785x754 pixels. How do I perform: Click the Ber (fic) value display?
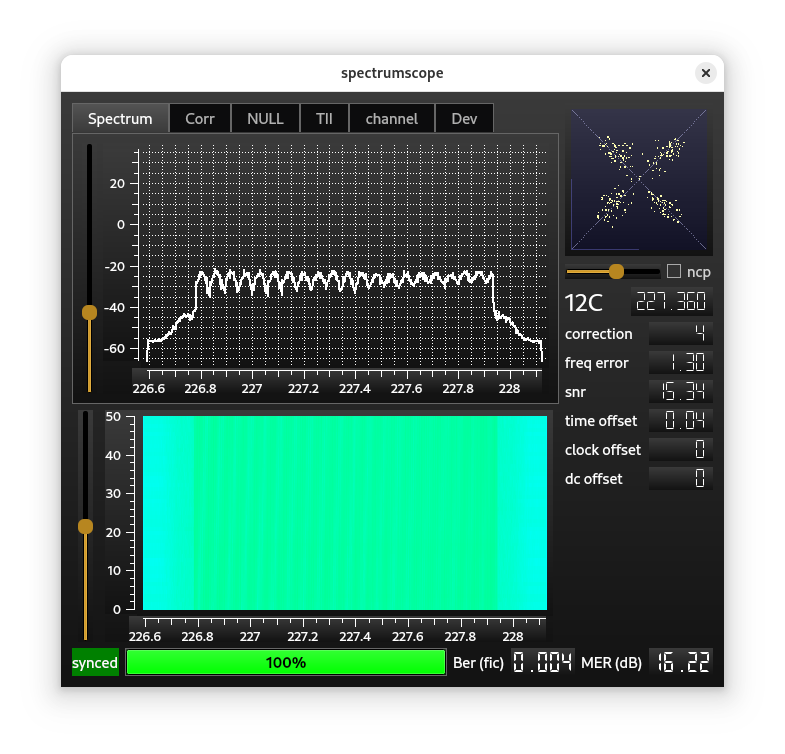pyautogui.click(x=543, y=662)
